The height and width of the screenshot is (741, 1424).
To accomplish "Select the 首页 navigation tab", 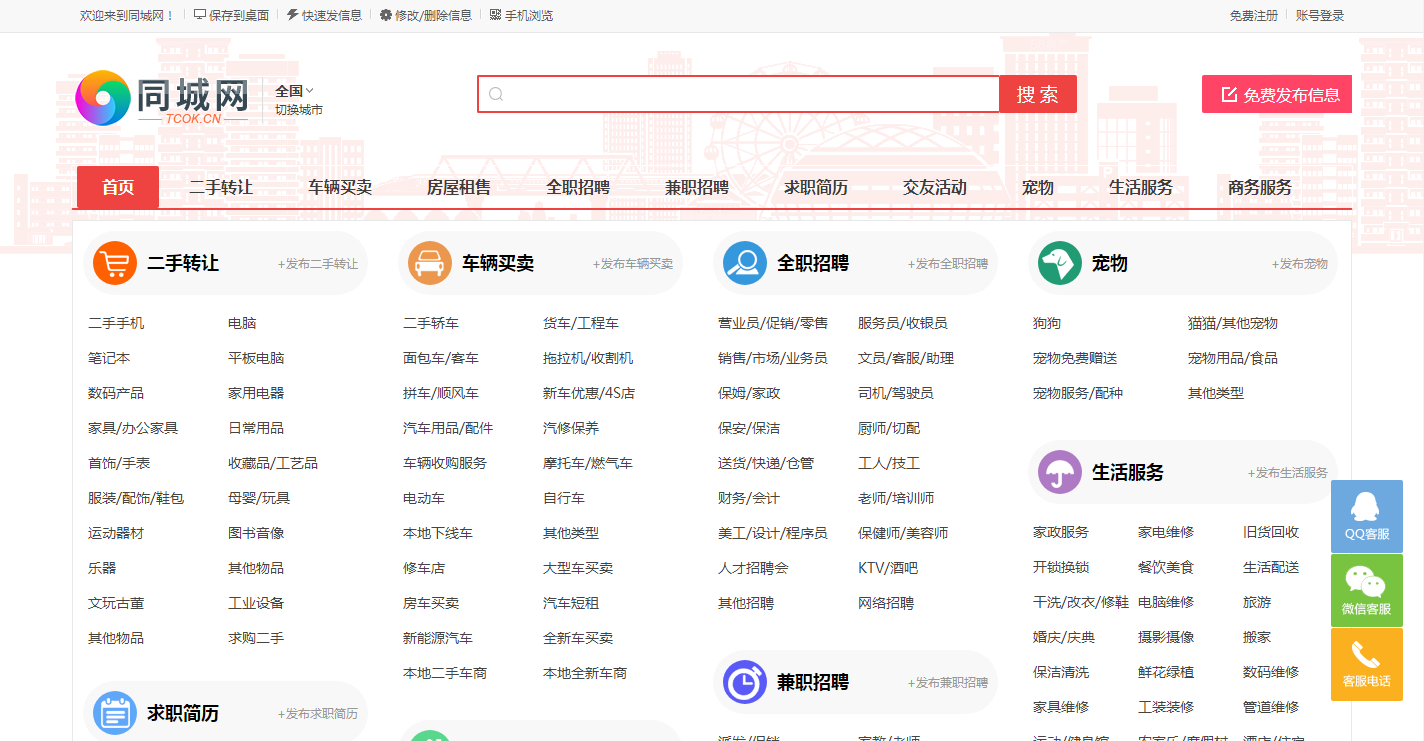I will coord(118,187).
